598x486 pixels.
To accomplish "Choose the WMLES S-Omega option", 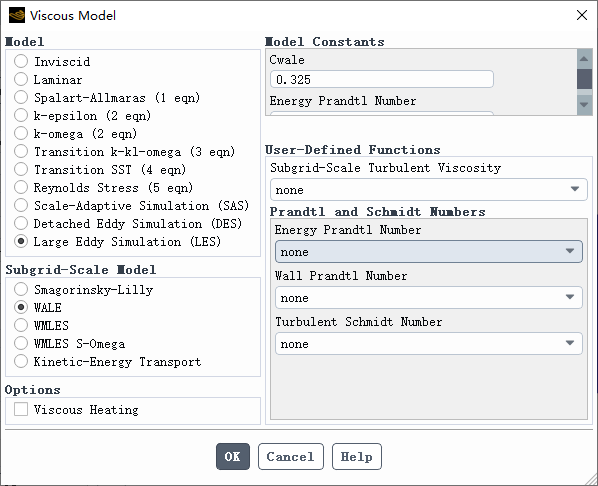I will tap(21, 343).
